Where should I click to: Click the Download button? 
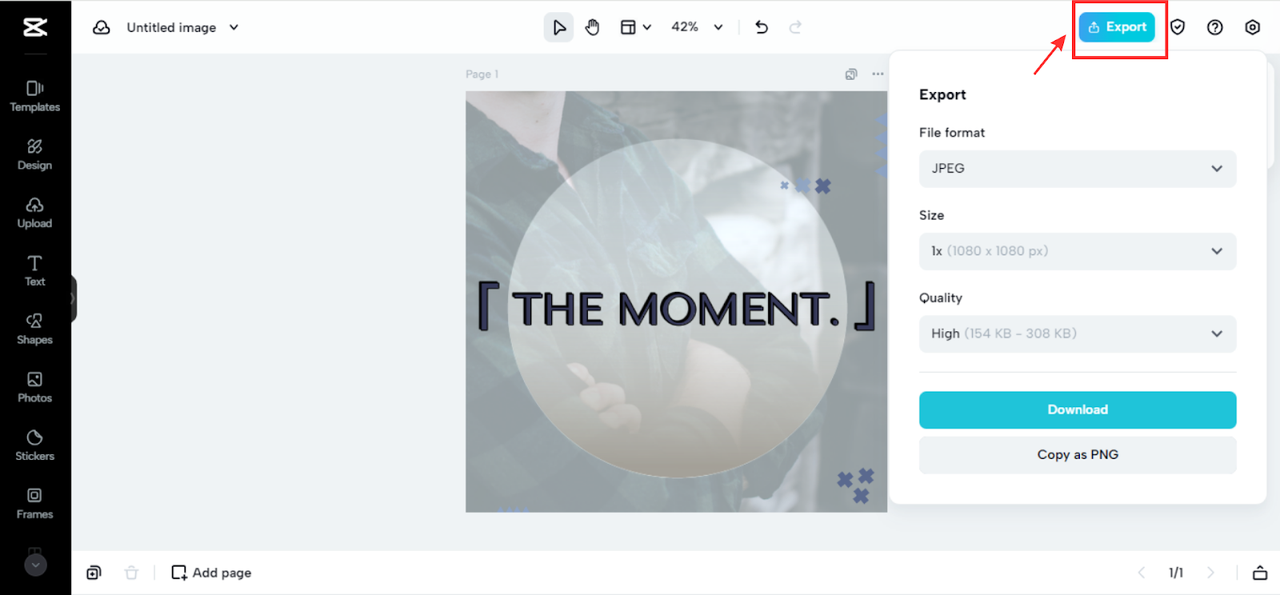point(1078,410)
